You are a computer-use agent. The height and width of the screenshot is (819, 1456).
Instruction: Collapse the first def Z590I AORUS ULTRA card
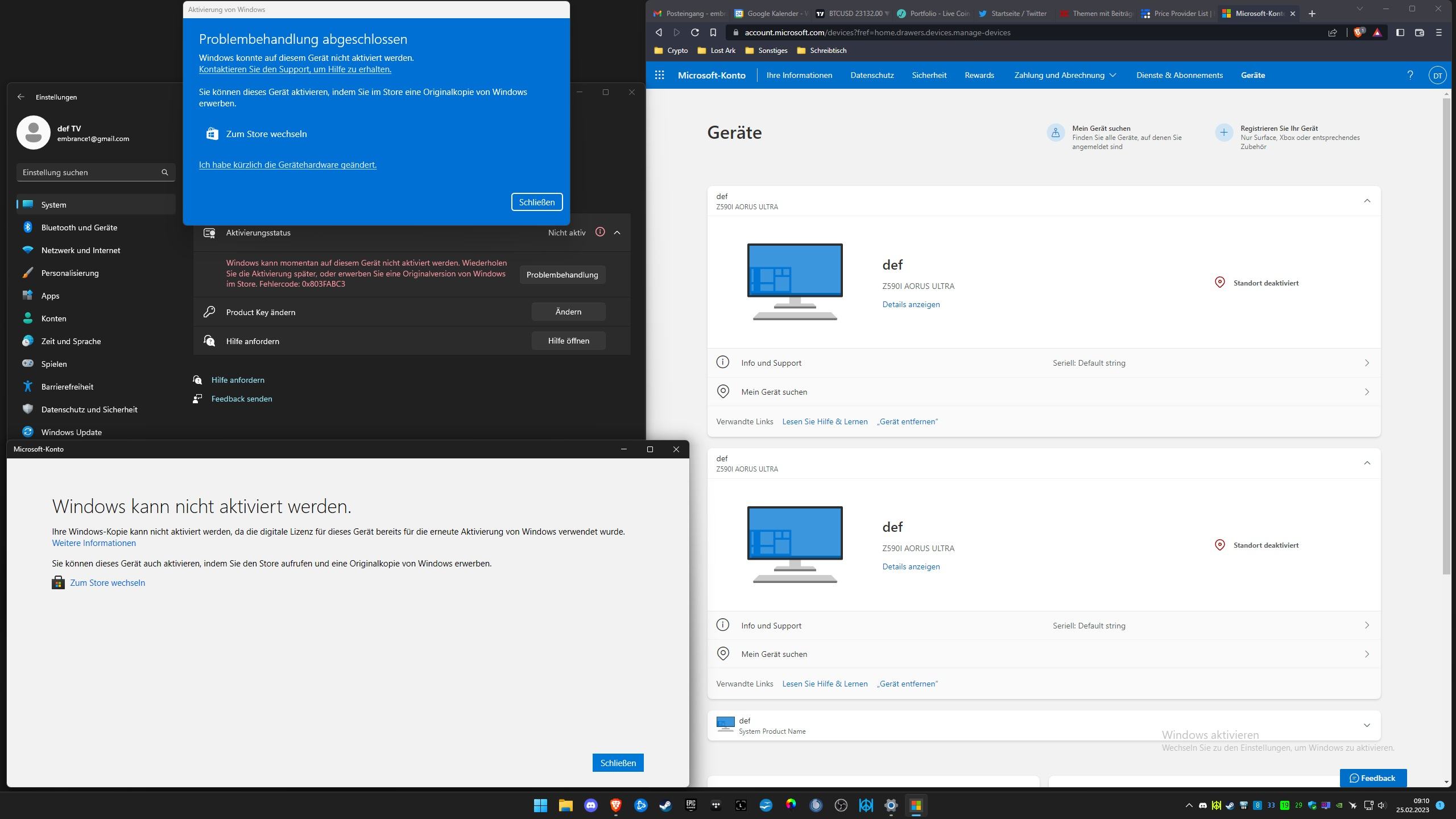pyautogui.click(x=1367, y=201)
